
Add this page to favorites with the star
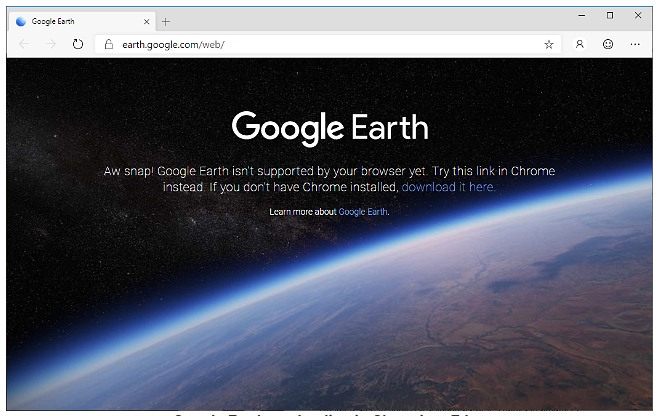(549, 45)
